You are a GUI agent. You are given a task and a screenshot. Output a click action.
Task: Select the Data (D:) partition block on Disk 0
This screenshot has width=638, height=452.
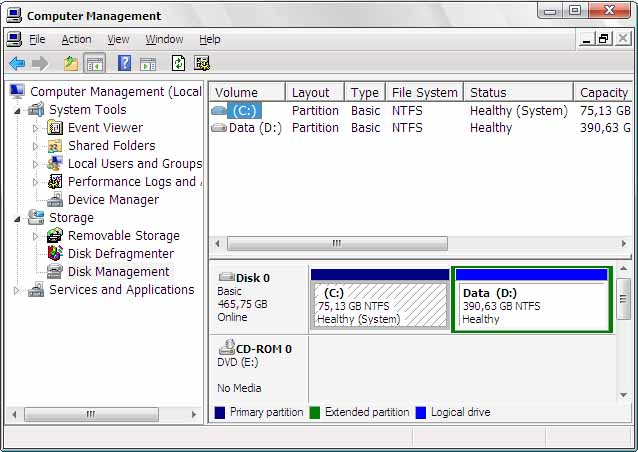(x=532, y=300)
